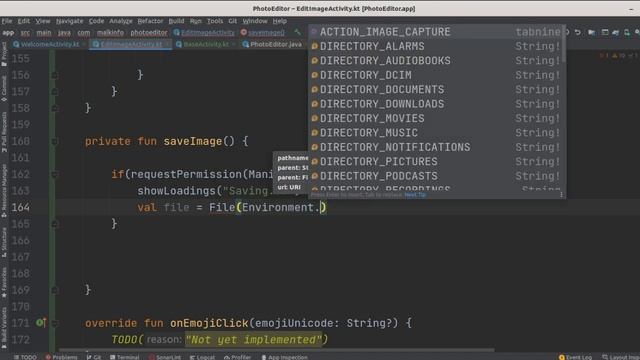Viewport: 640px width, 360px height.
Task: Click the 'photoeditor' breadcrumb segment
Action: tap(149, 33)
